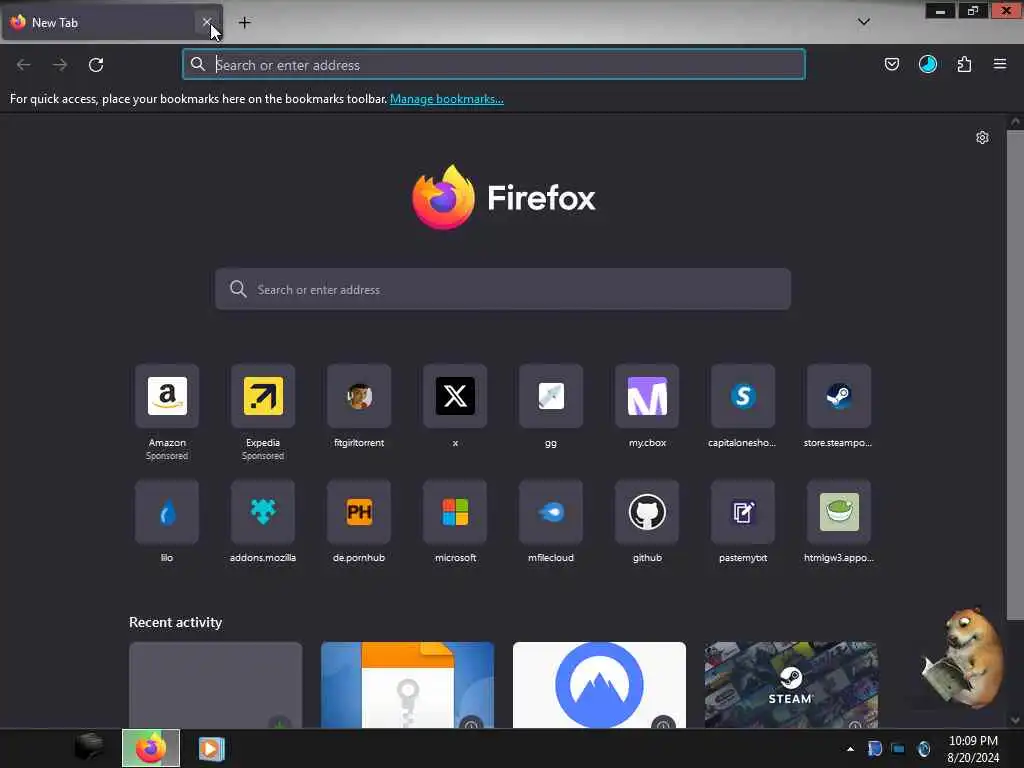Click the scrollbar up arrow
1024x768 pixels.
point(1015,122)
